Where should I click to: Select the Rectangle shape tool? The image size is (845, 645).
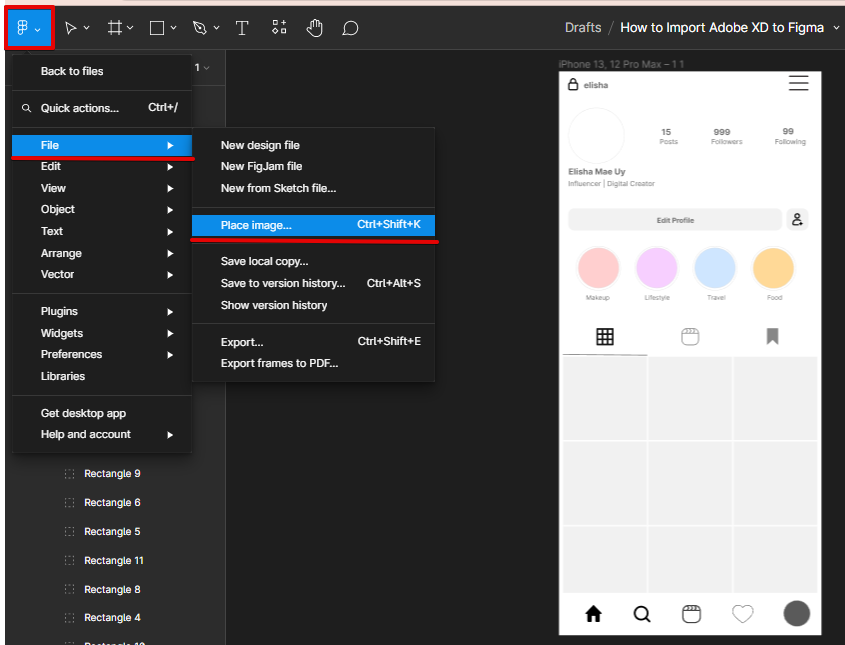(x=157, y=28)
